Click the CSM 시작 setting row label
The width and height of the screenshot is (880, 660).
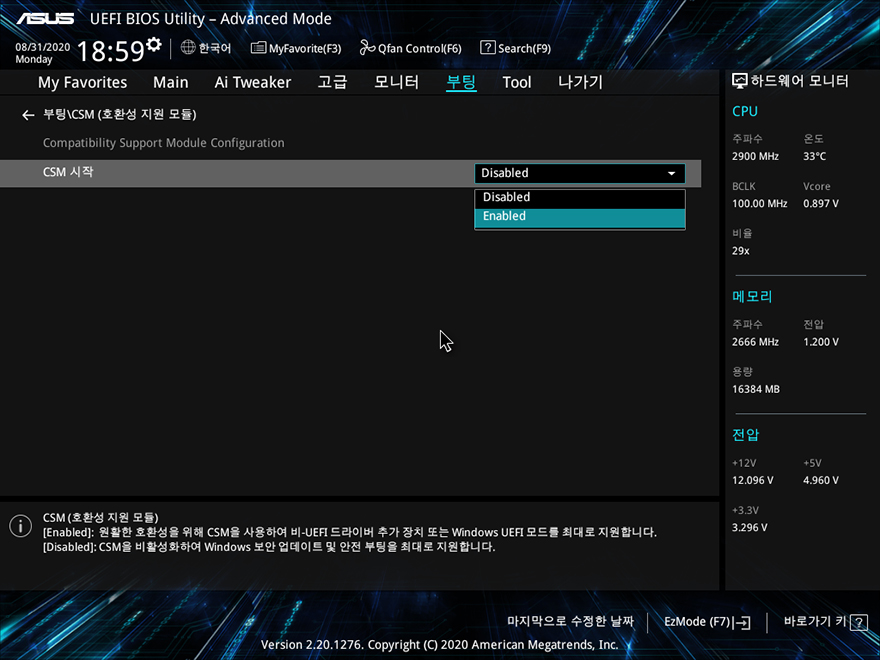point(68,172)
